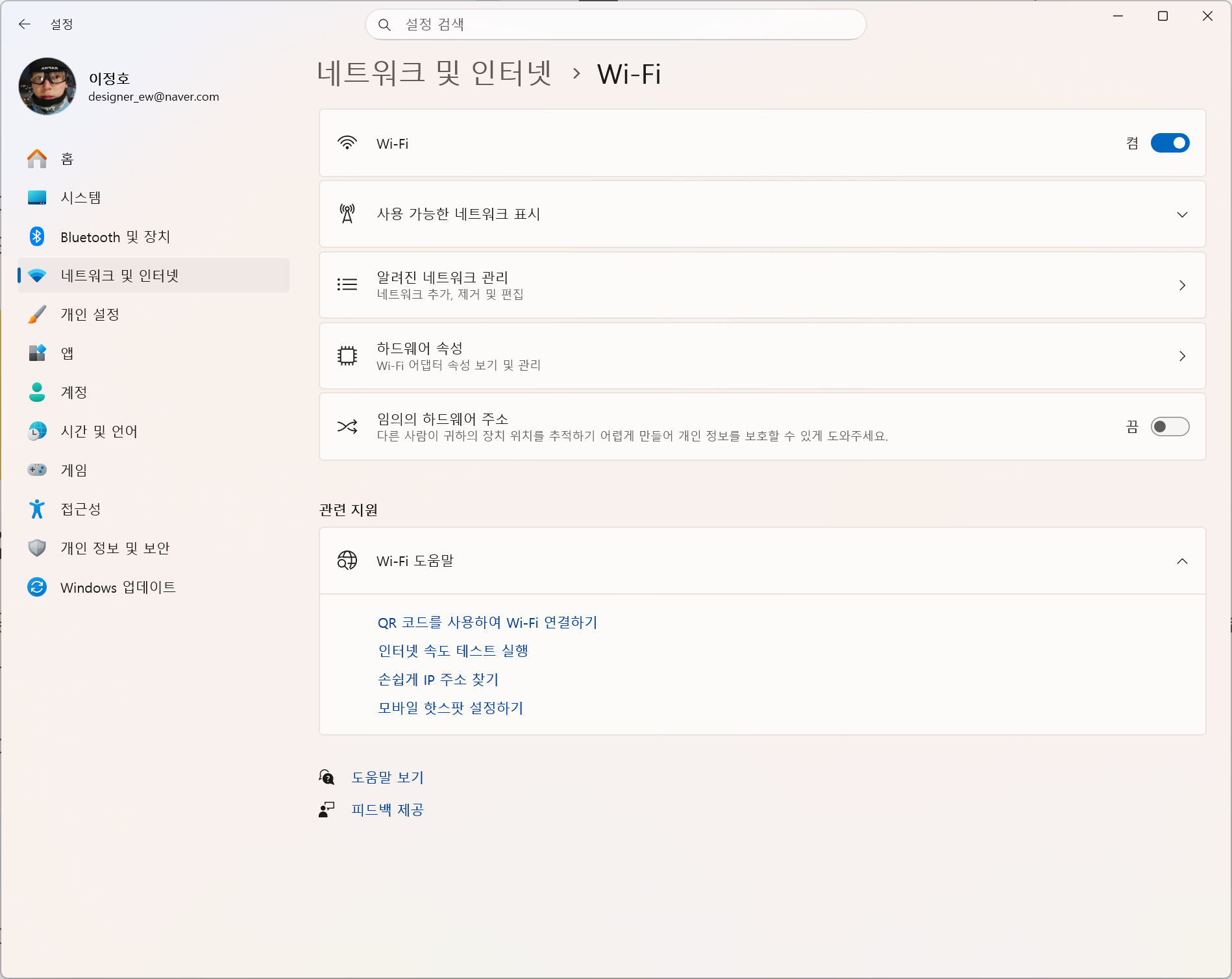The width and height of the screenshot is (1232, 979).
Task: Click the 접근성 figure icon
Action: point(37,509)
